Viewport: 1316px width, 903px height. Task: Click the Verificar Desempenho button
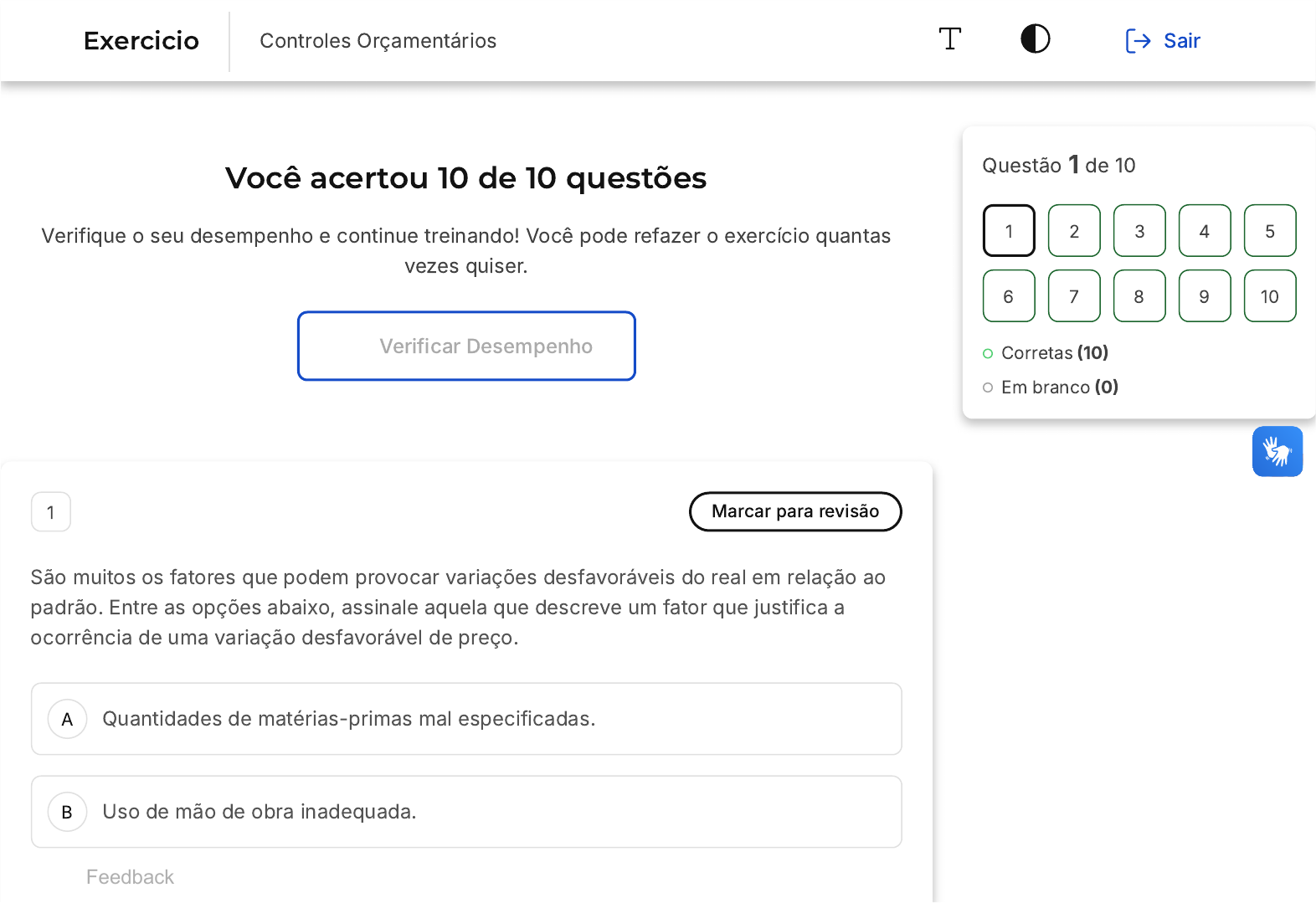point(466,346)
